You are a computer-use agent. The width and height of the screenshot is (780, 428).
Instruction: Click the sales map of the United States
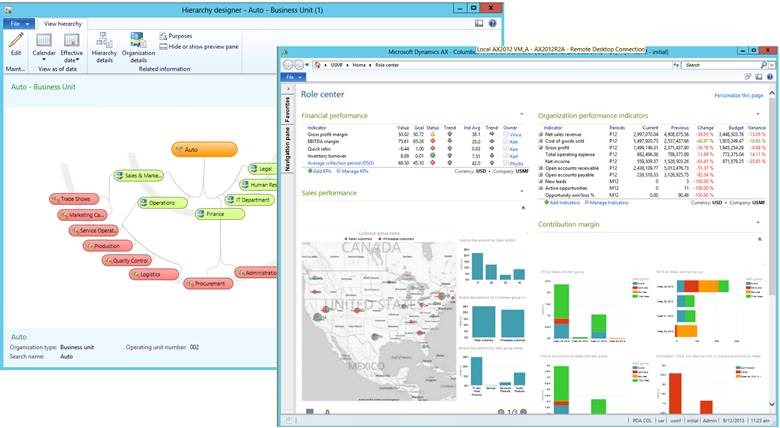click(379, 321)
